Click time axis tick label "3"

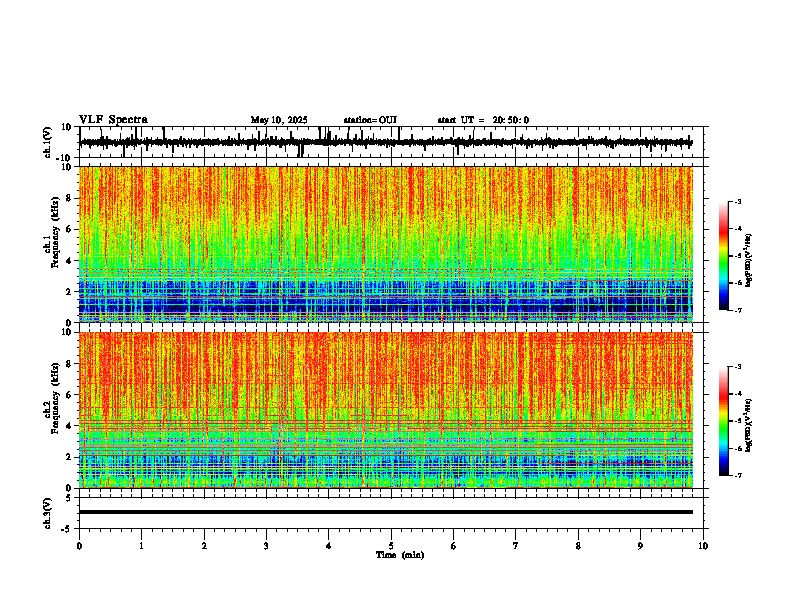(x=266, y=546)
